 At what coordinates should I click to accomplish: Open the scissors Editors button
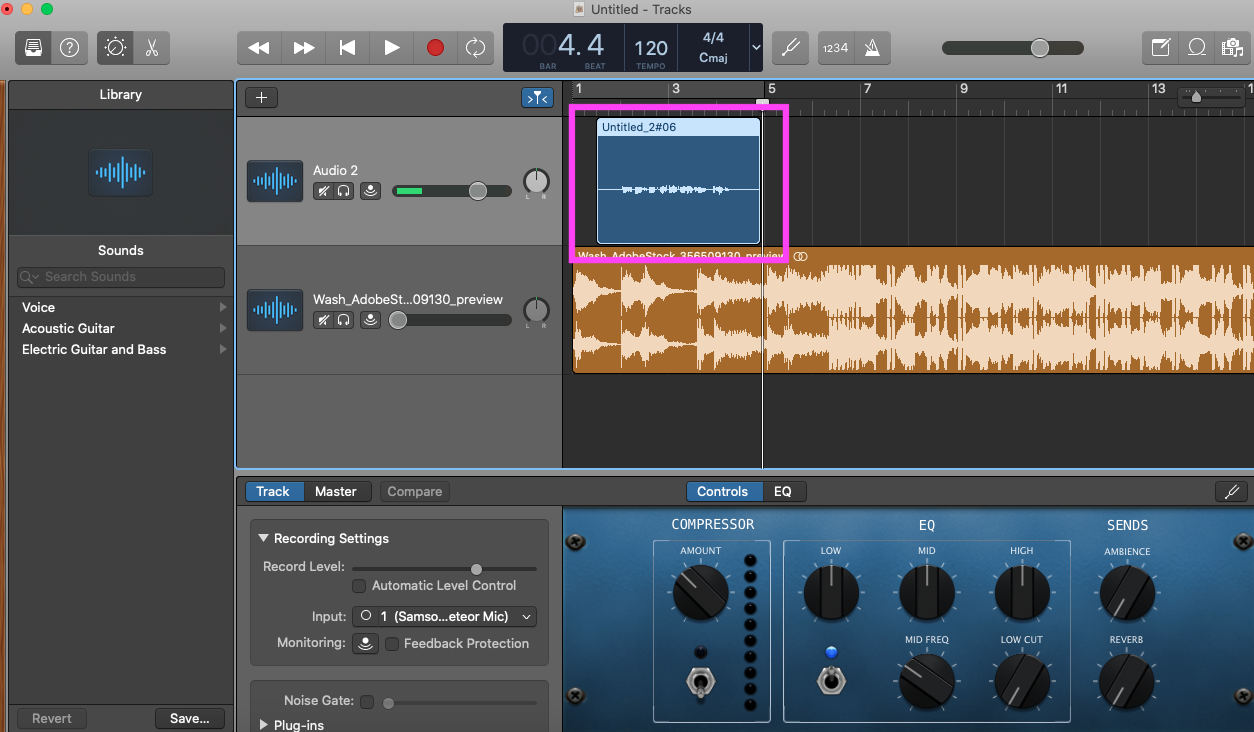pos(151,47)
